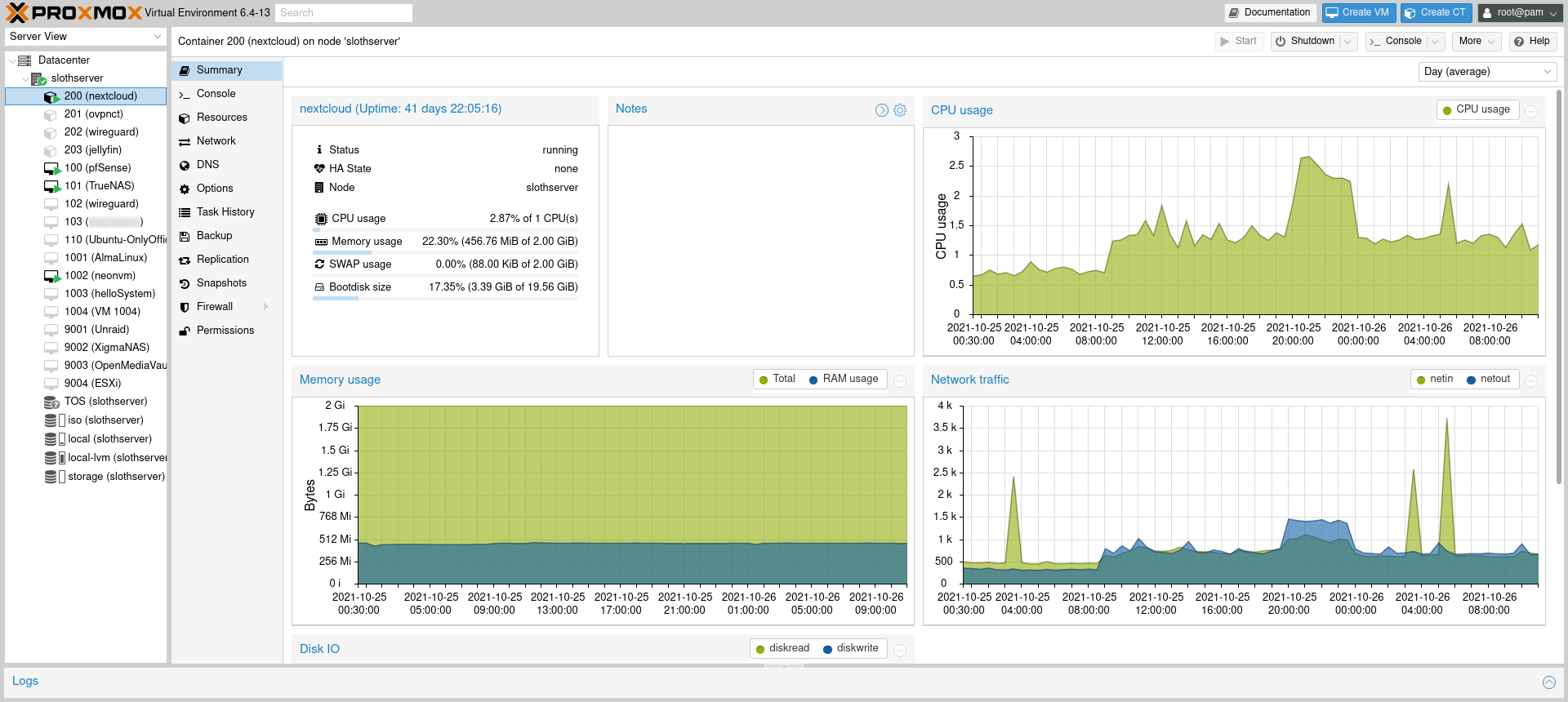Open Replication section
This screenshot has height=702, width=1568.
click(x=226, y=260)
